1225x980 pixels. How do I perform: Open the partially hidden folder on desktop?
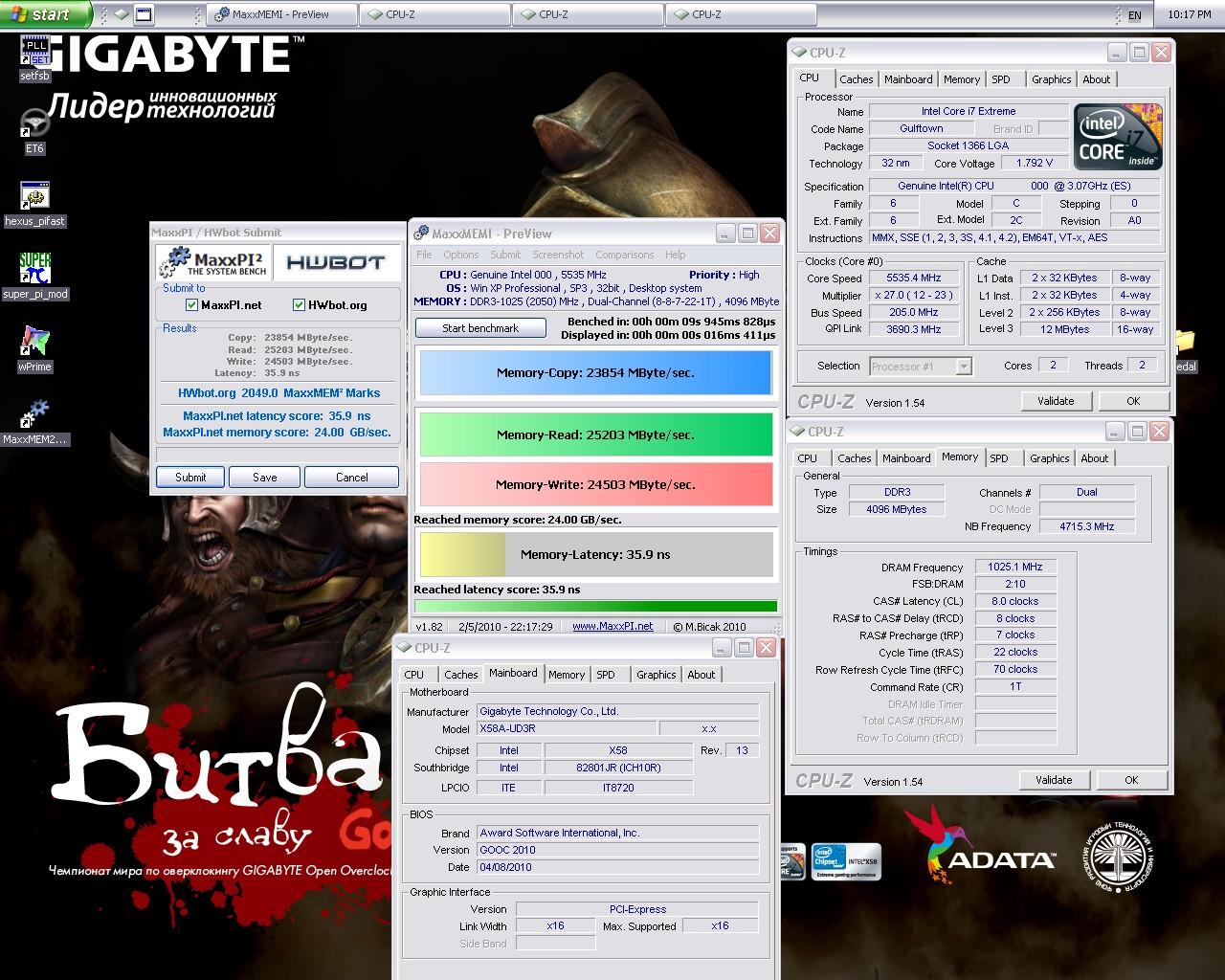click(1187, 349)
